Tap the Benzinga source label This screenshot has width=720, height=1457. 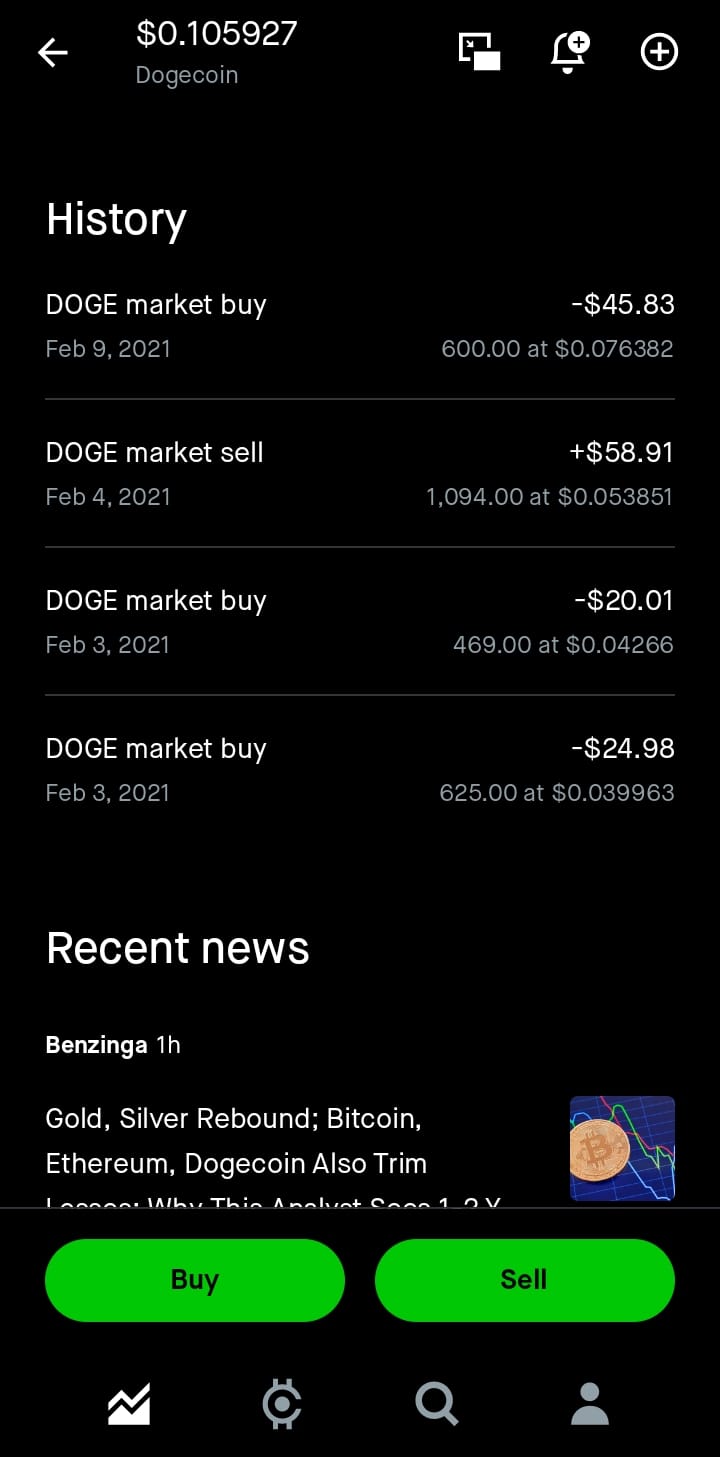pyautogui.click(x=96, y=1045)
